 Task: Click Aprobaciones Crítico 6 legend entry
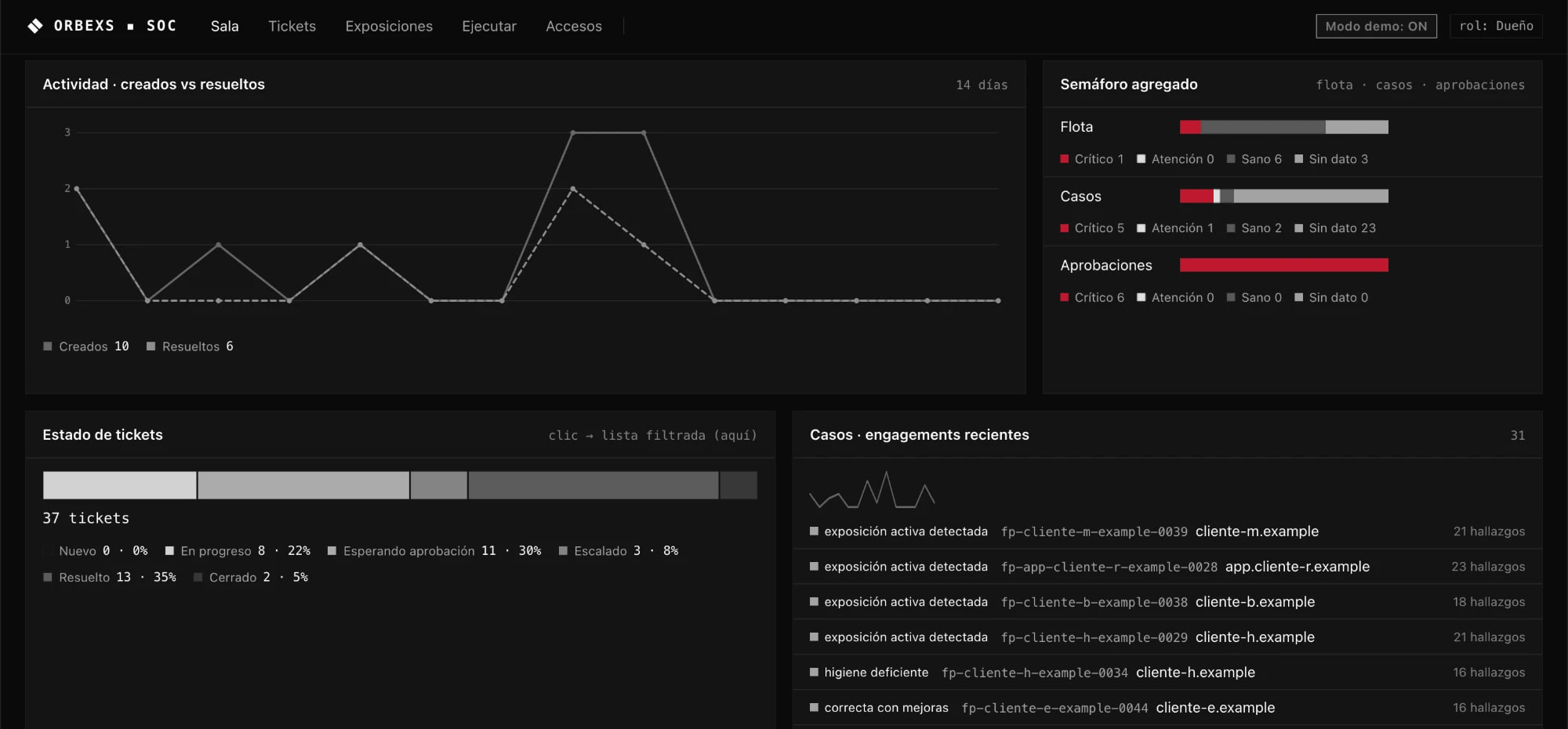click(1092, 298)
